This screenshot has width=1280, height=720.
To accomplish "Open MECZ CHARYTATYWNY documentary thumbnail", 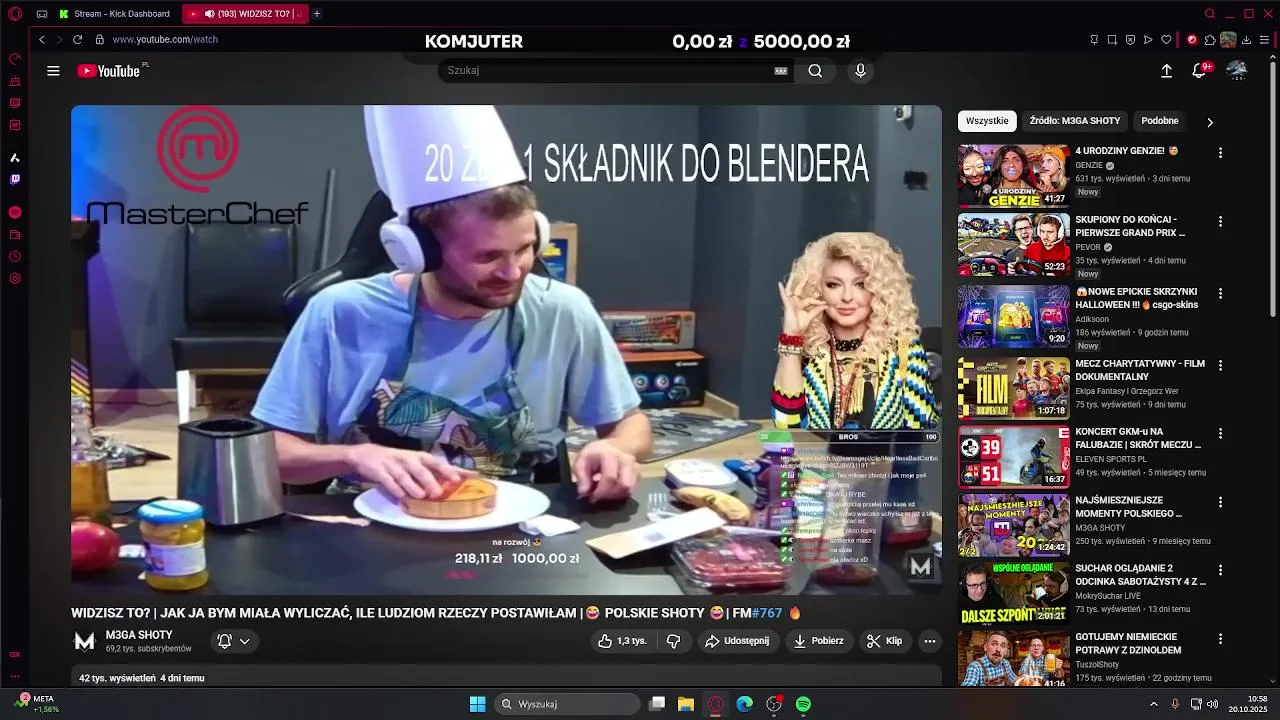I will 1014,388.
